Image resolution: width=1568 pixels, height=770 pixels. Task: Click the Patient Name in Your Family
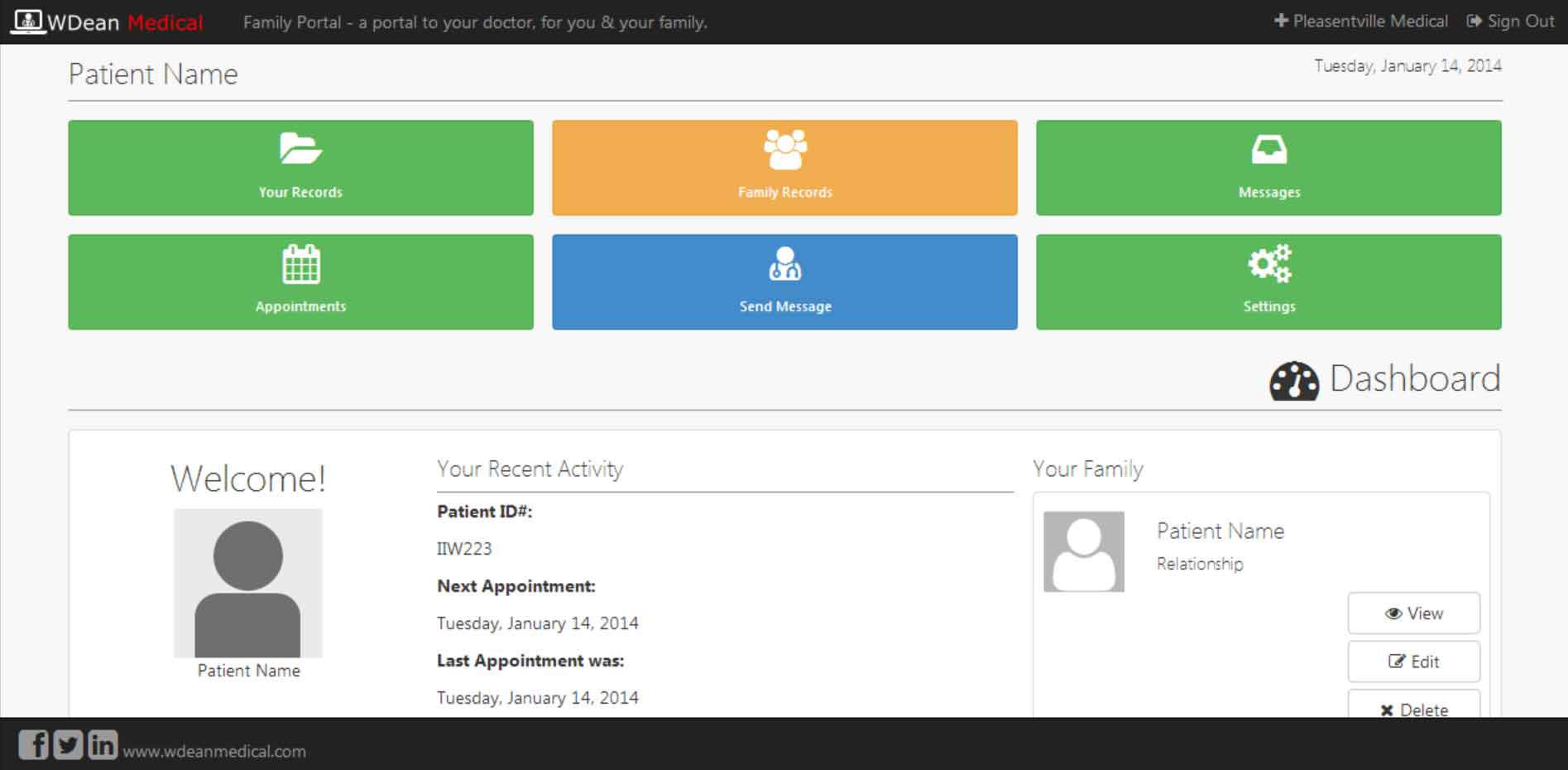(1220, 531)
